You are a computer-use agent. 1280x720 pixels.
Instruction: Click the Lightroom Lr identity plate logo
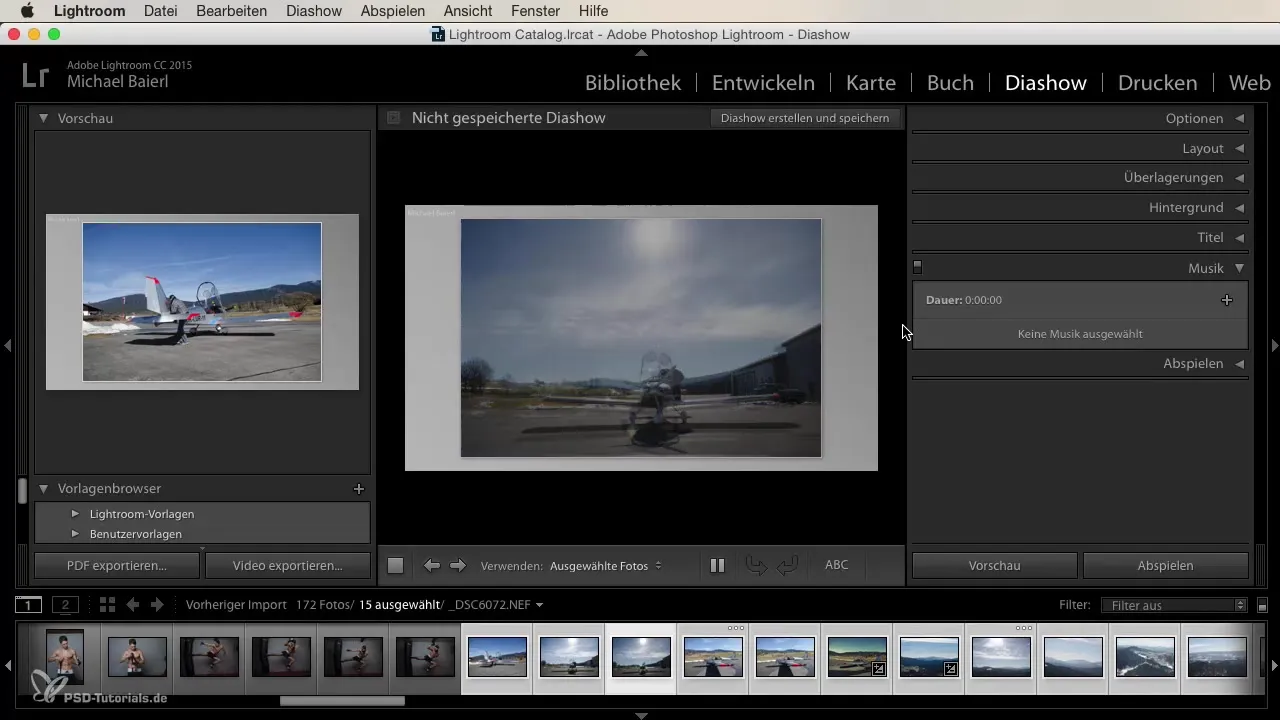37,75
